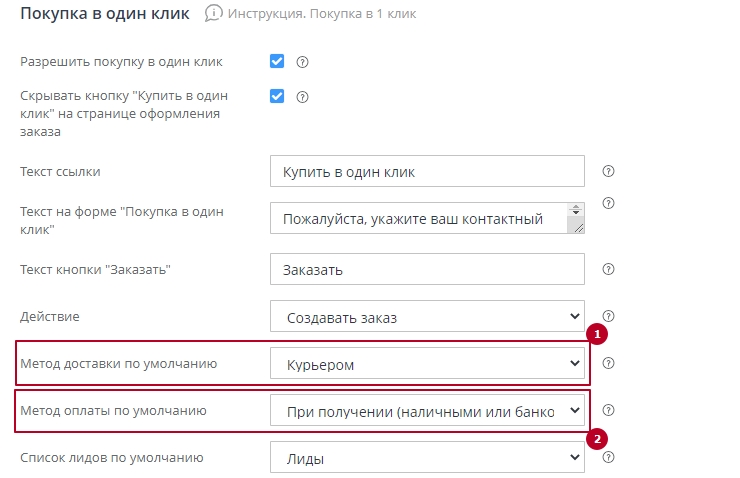Open help tooltip for "Текст ссылки" field
Image resolution: width=740 pixels, height=478 pixels.
click(608, 171)
